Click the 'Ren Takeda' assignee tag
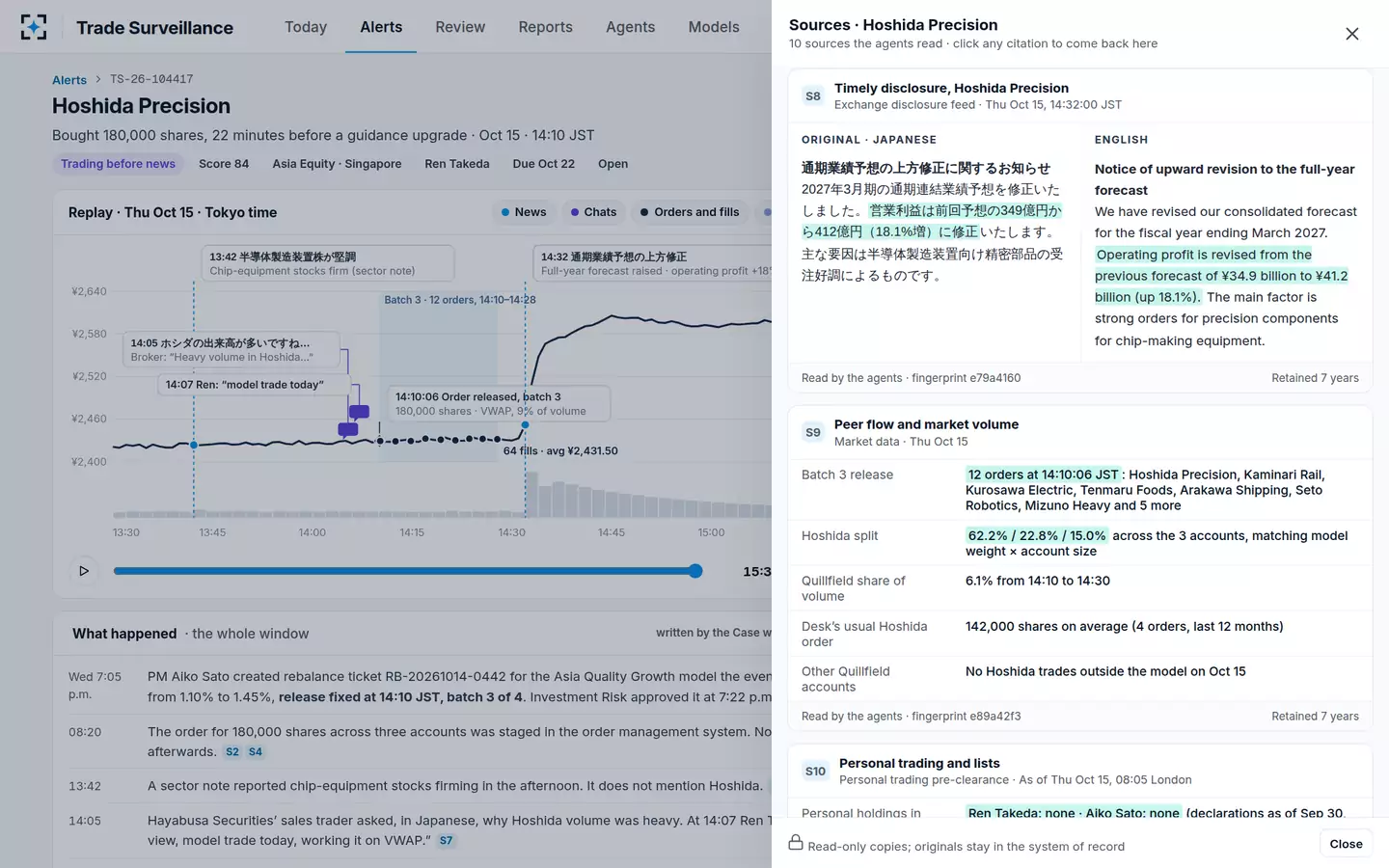1389x868 pixels. point(457,164)
